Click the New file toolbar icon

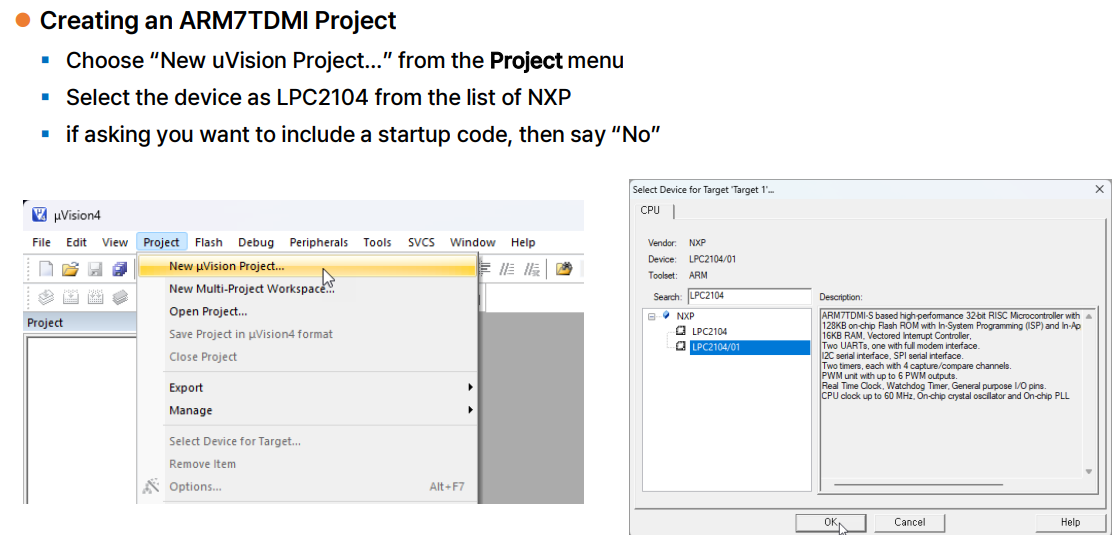(45, 269)
